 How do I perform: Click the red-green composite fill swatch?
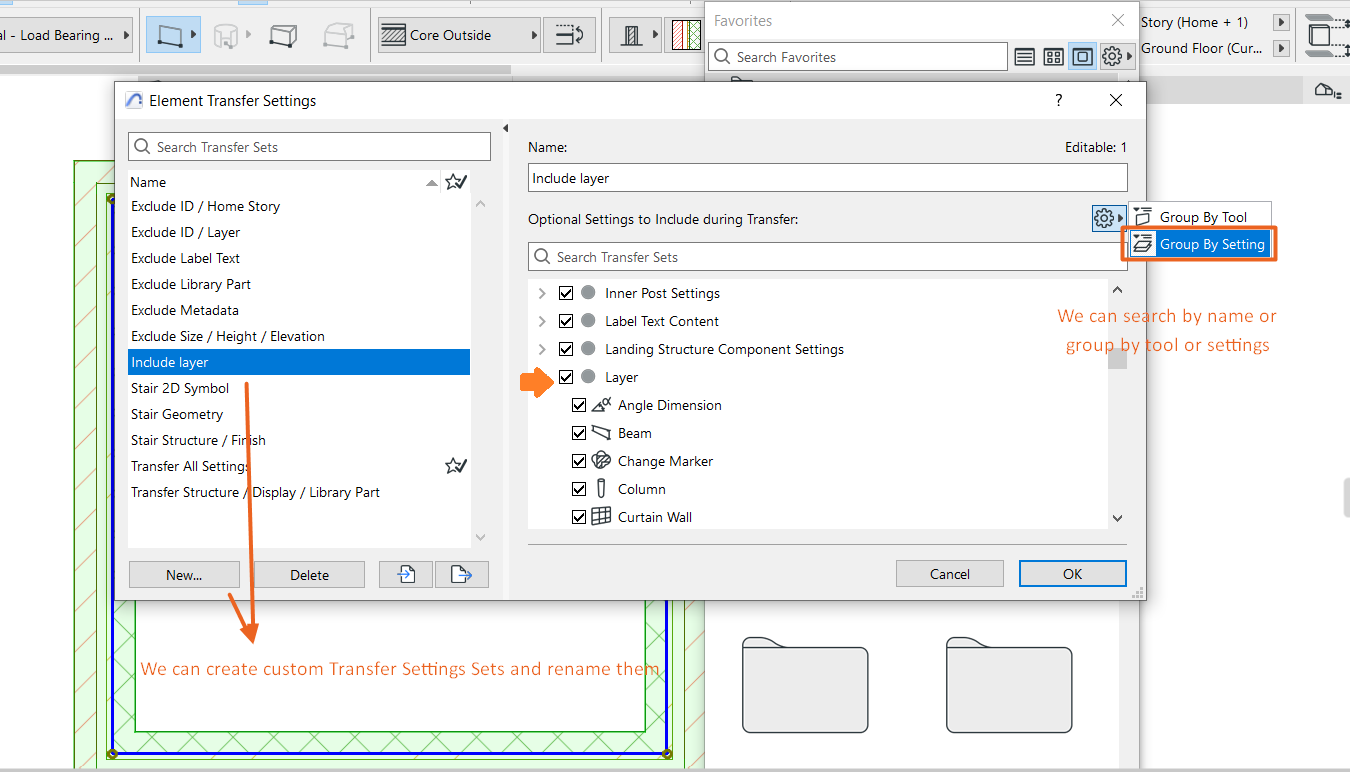[686, 35]
